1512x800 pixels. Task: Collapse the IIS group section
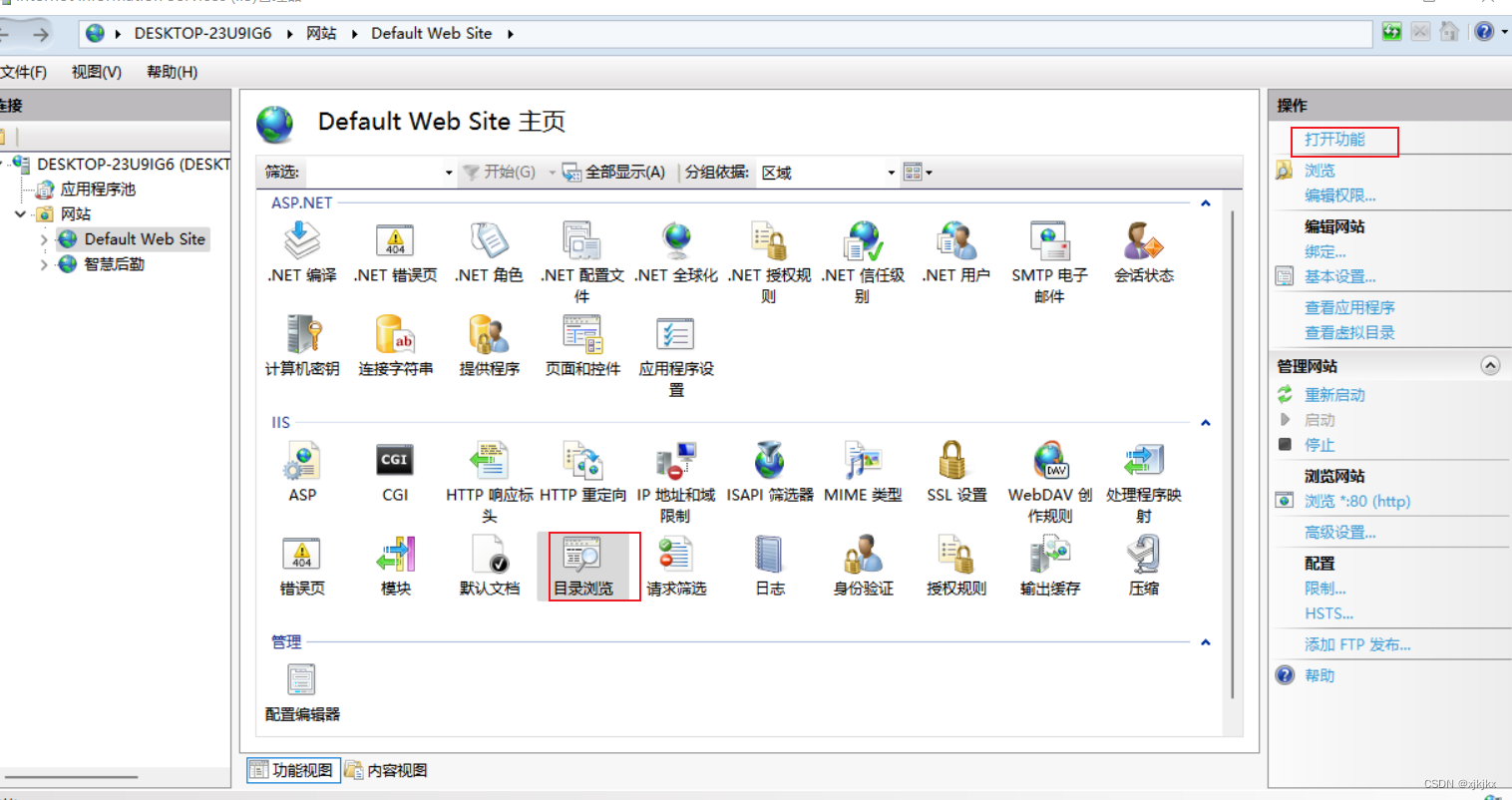1205,423
